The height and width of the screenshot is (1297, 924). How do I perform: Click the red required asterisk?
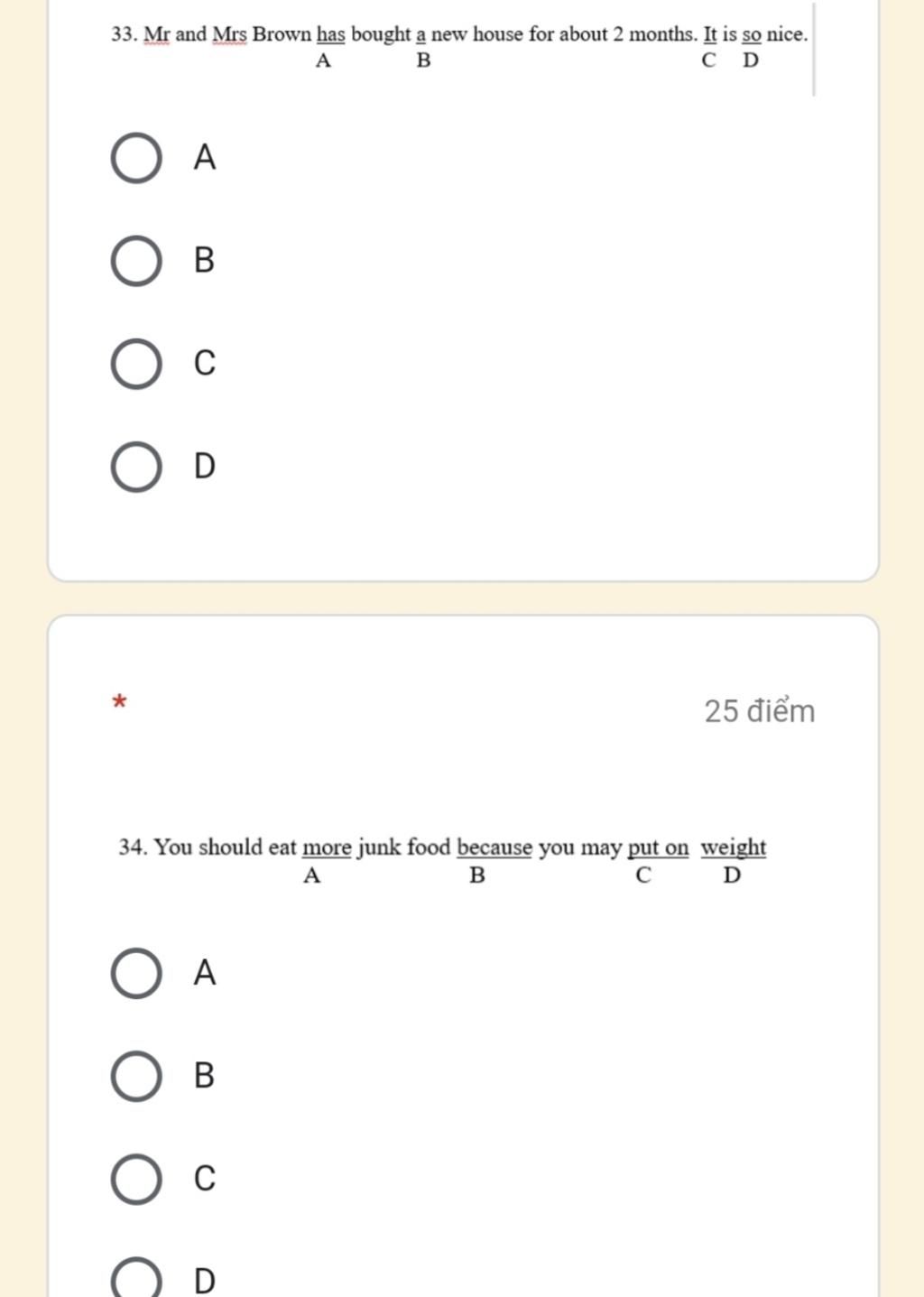tap(119, 701)
